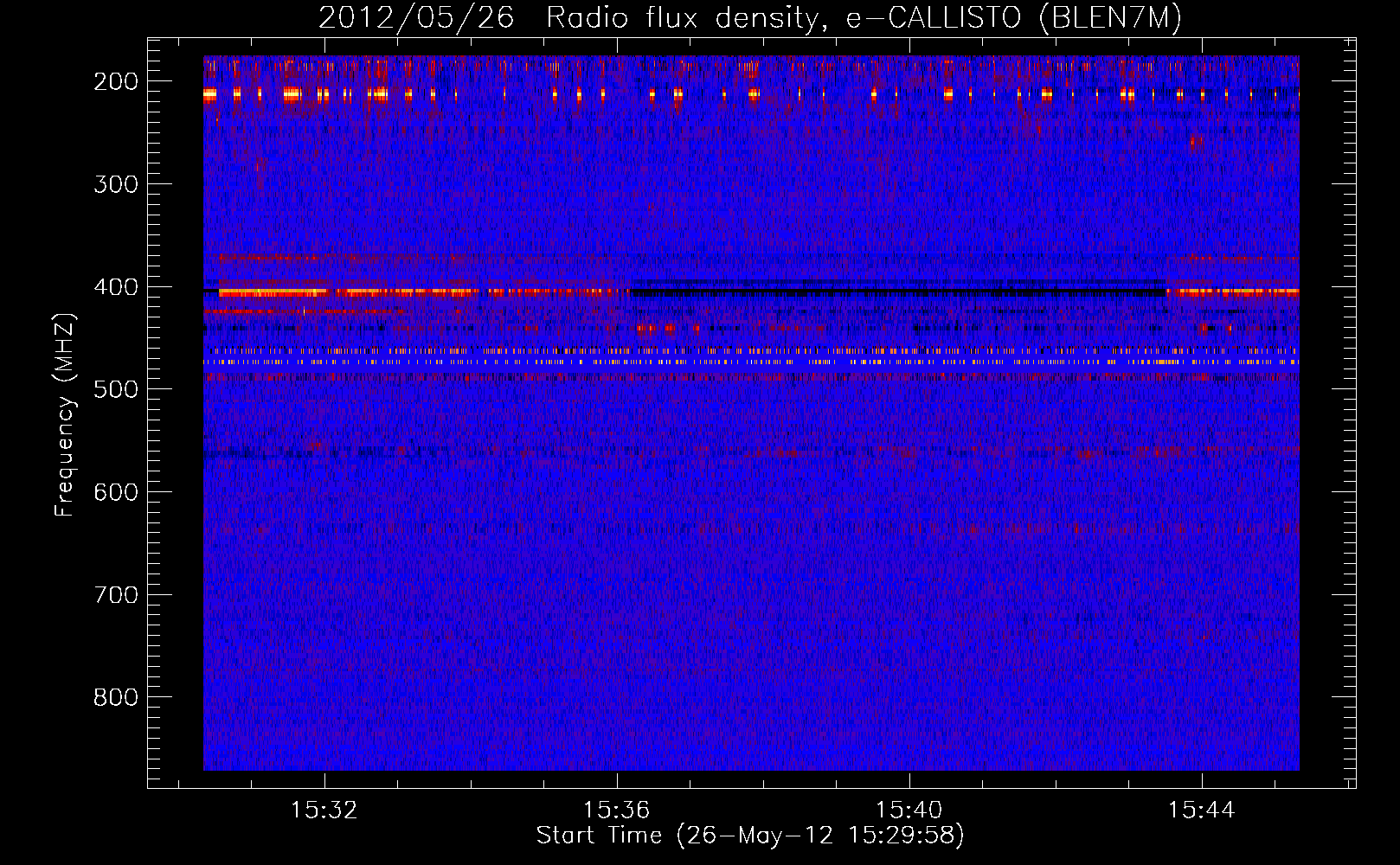
Task: Click the 15:36 time tick label
Action: click(x=617, y=811)
